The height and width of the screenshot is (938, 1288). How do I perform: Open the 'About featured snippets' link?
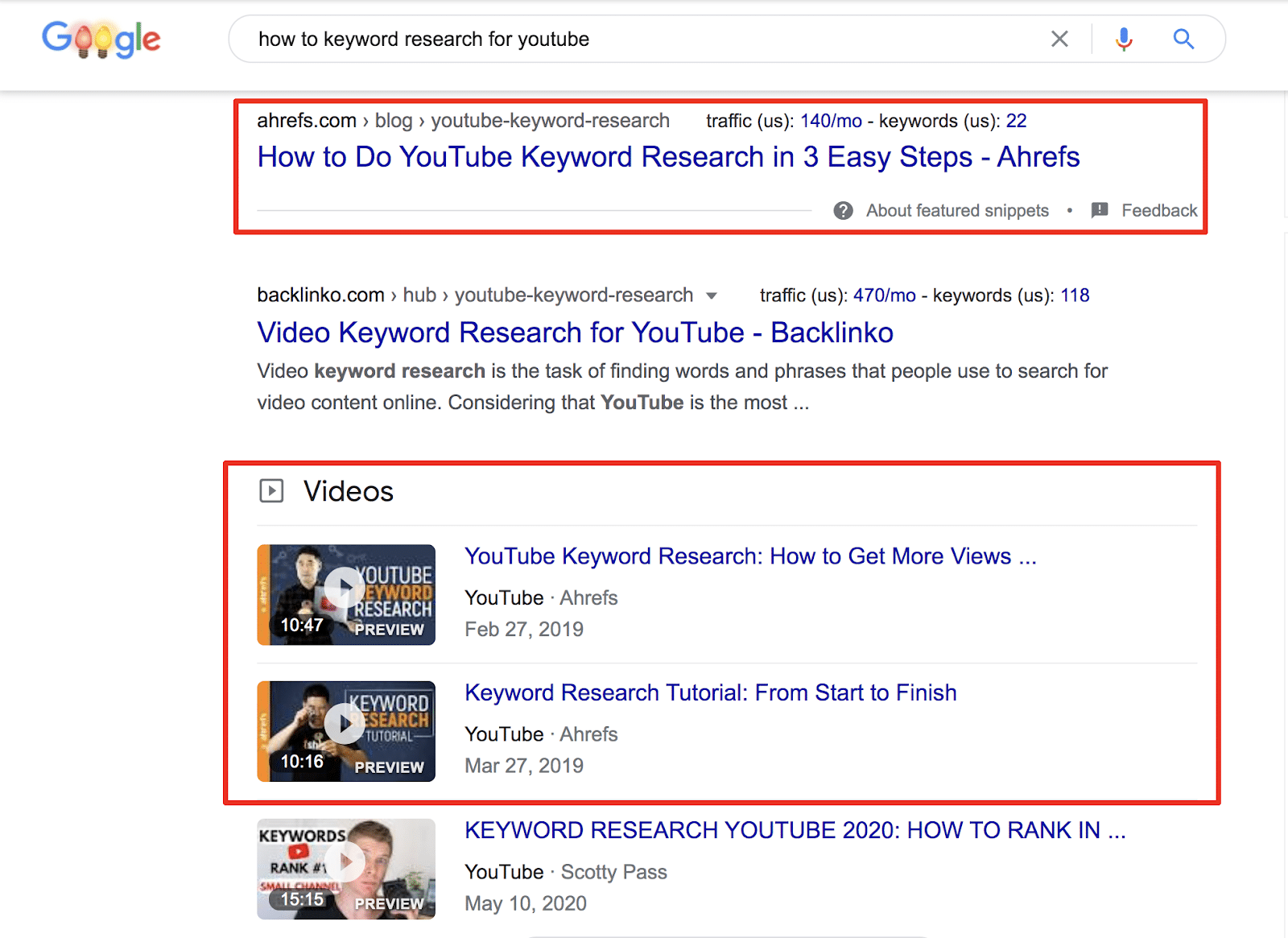[957, 211]
